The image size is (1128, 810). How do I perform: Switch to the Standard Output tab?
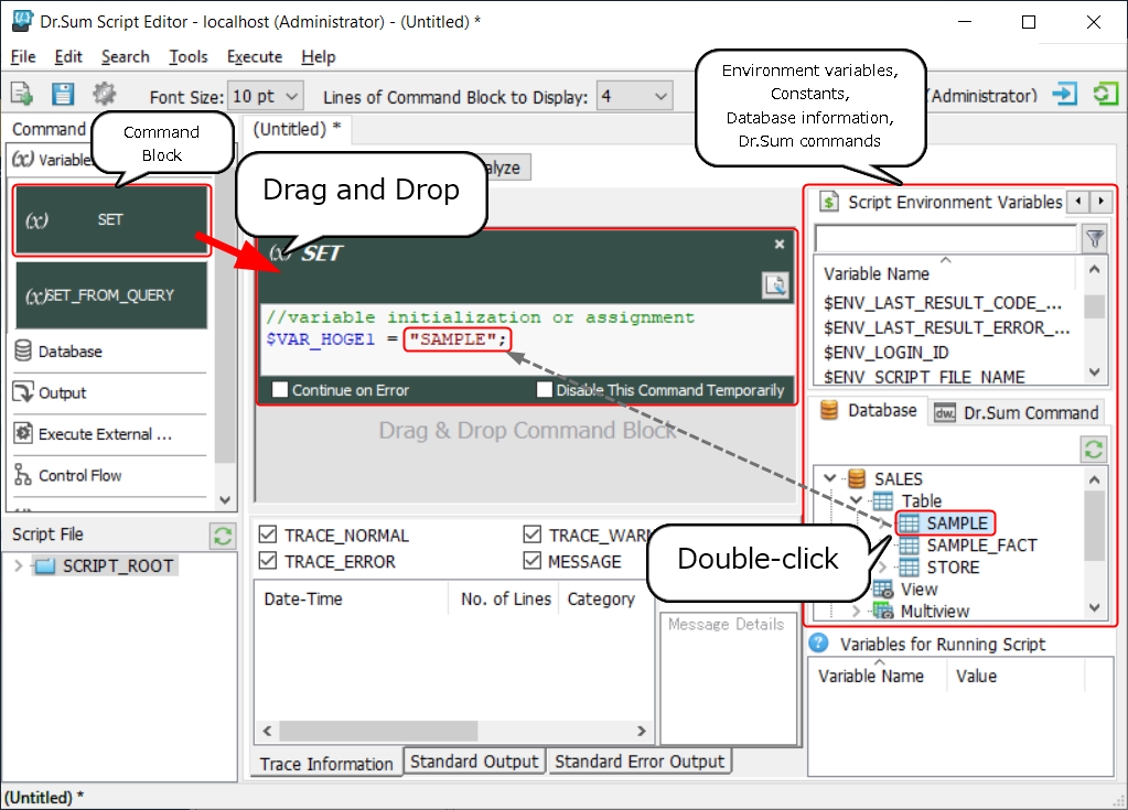[474, 762]
